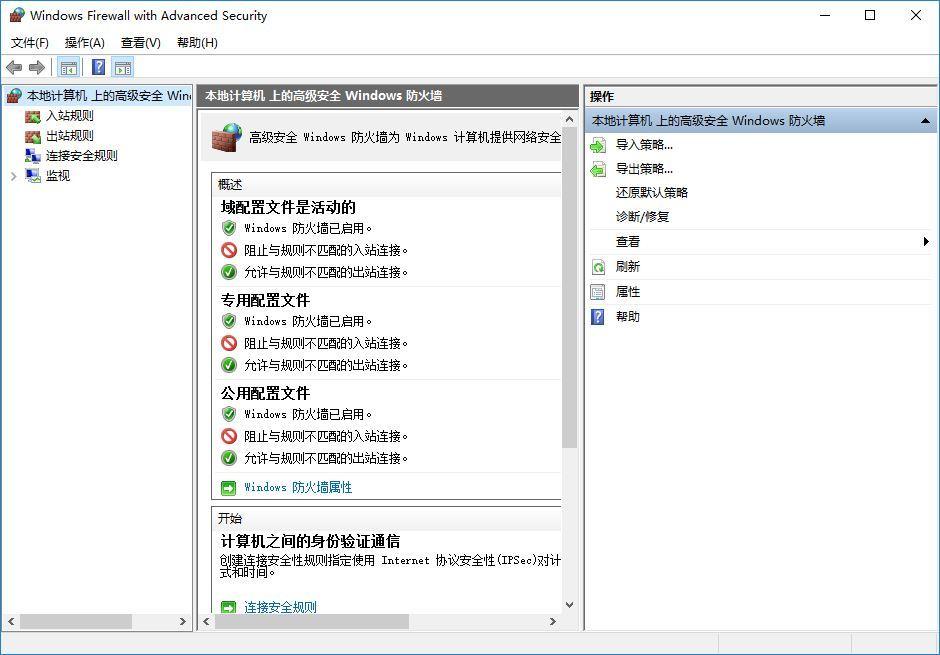Open the 连接安全规则 link in 开始 section
Viewport: 940px width, 655px height.
[280, 606]
